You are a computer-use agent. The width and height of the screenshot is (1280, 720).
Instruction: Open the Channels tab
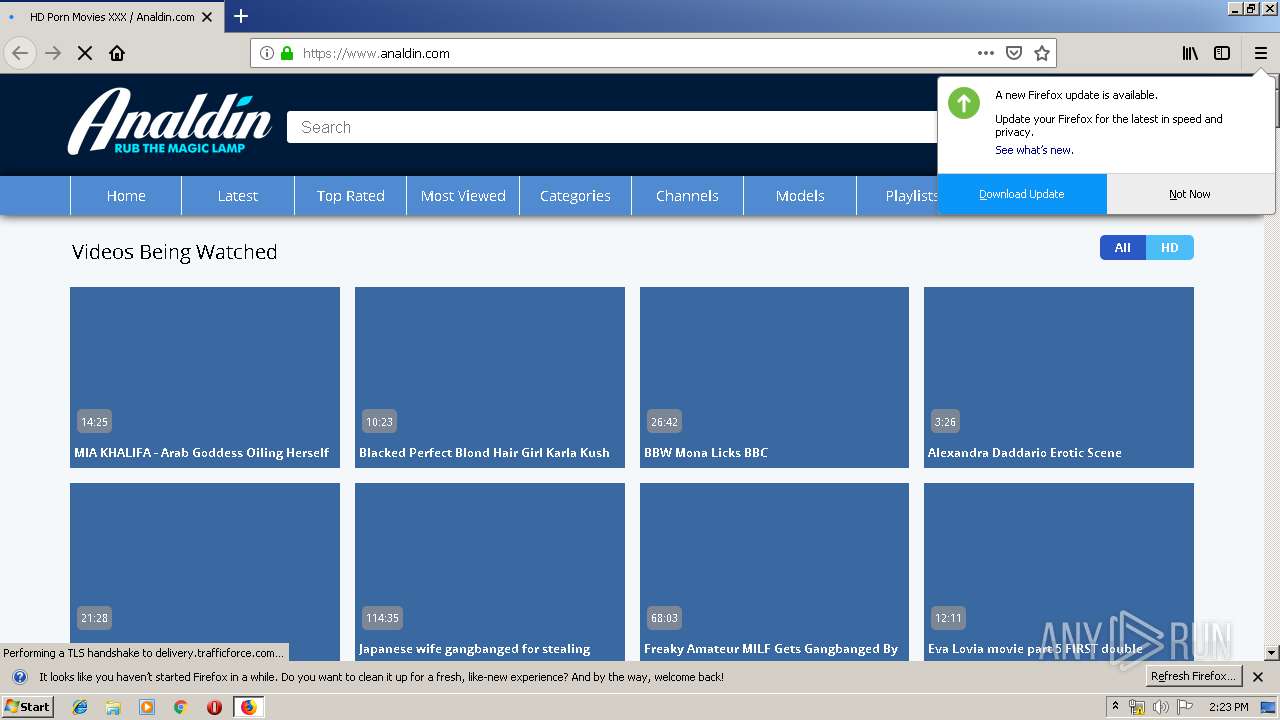click(x=687, y=196)
